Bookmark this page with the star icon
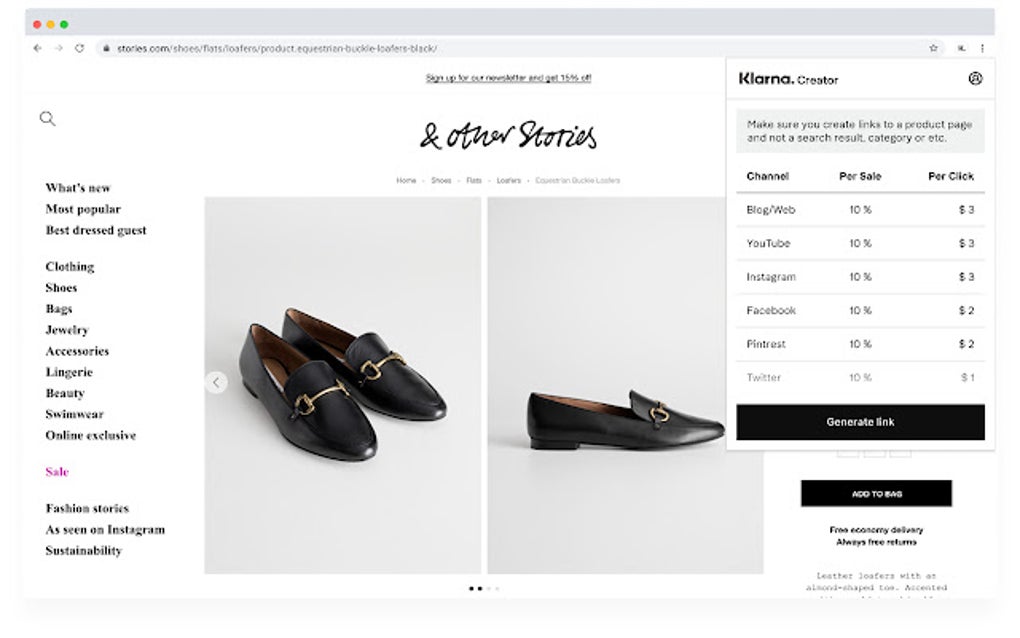The image size is (1020, 638). pyautogui.click(x=933, y=47)
